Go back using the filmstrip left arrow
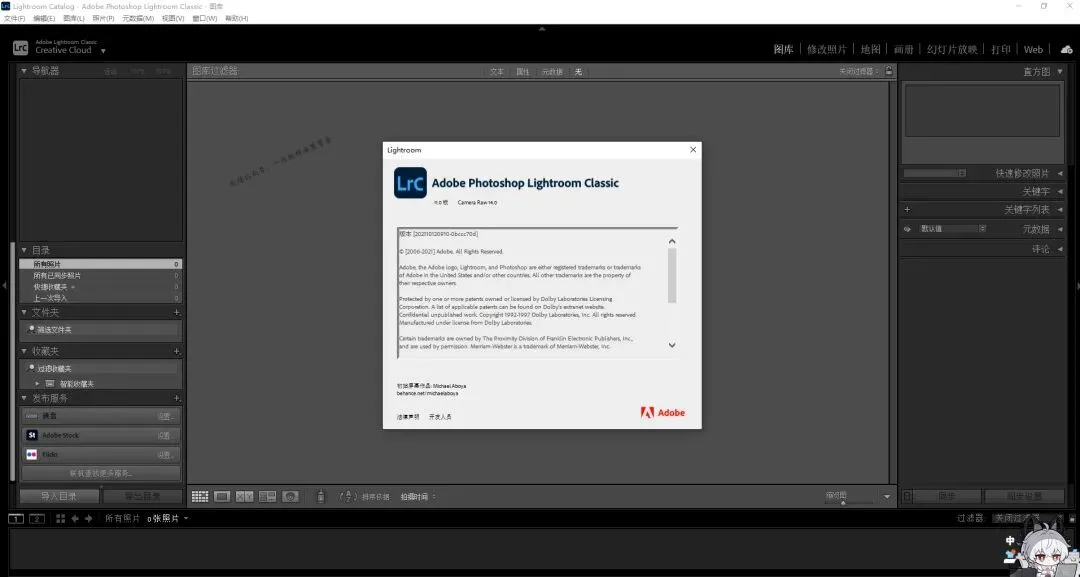The width and height of the screenshot is (1080, 577). pos(75,518)
